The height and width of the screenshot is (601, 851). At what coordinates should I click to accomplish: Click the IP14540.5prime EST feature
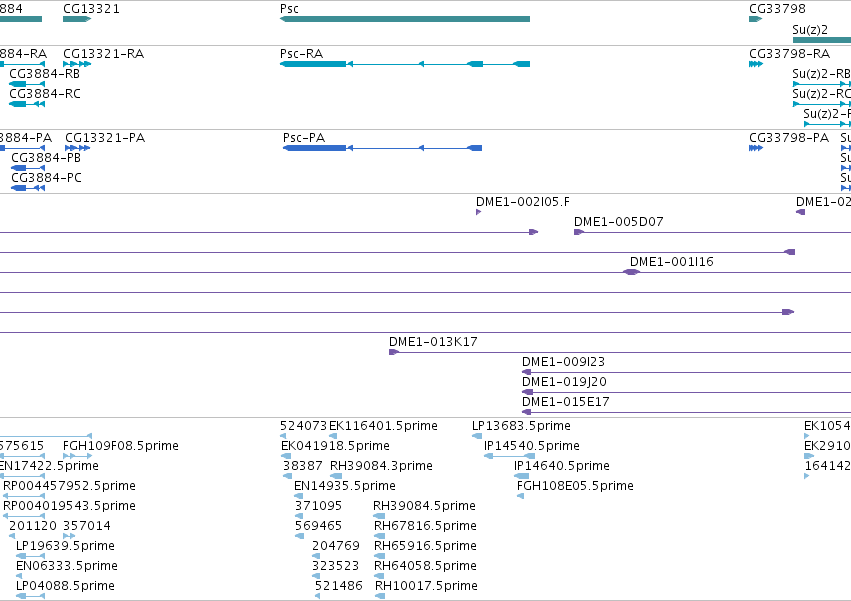(x=510, y=456)
